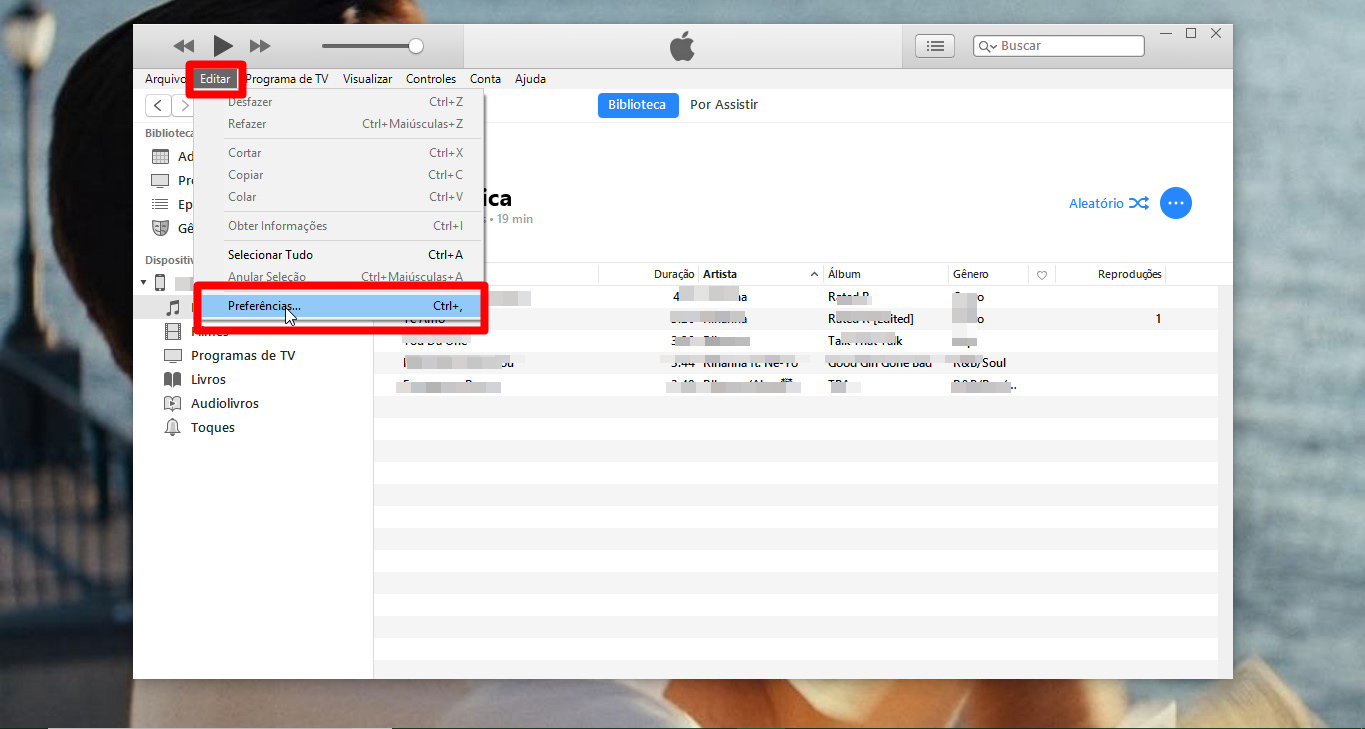Choose Preferências... from the Editar menu
Viewport: 1365px width, 729px height.
264,306
